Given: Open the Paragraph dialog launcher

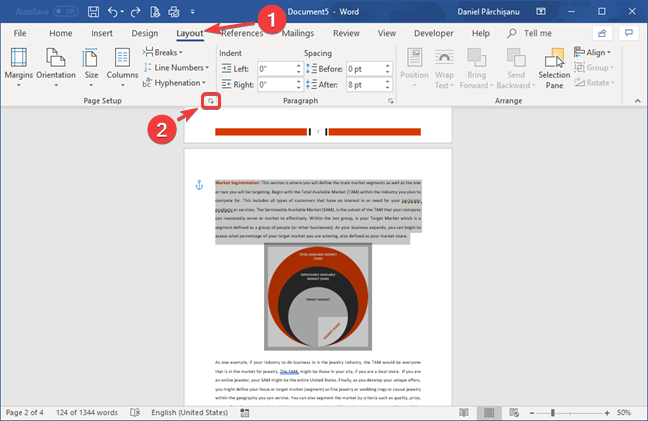Looking at the screenshot, I should (390, 101).
